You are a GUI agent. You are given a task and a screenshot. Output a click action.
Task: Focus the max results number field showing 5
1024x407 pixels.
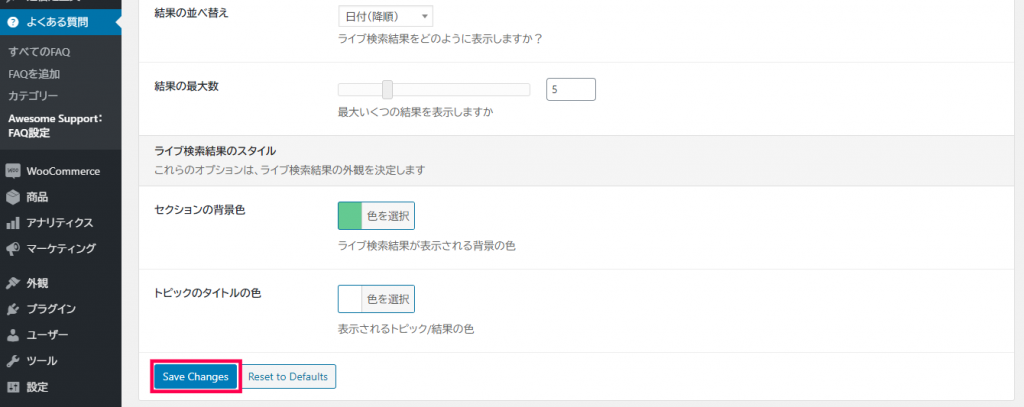[571, 90]
